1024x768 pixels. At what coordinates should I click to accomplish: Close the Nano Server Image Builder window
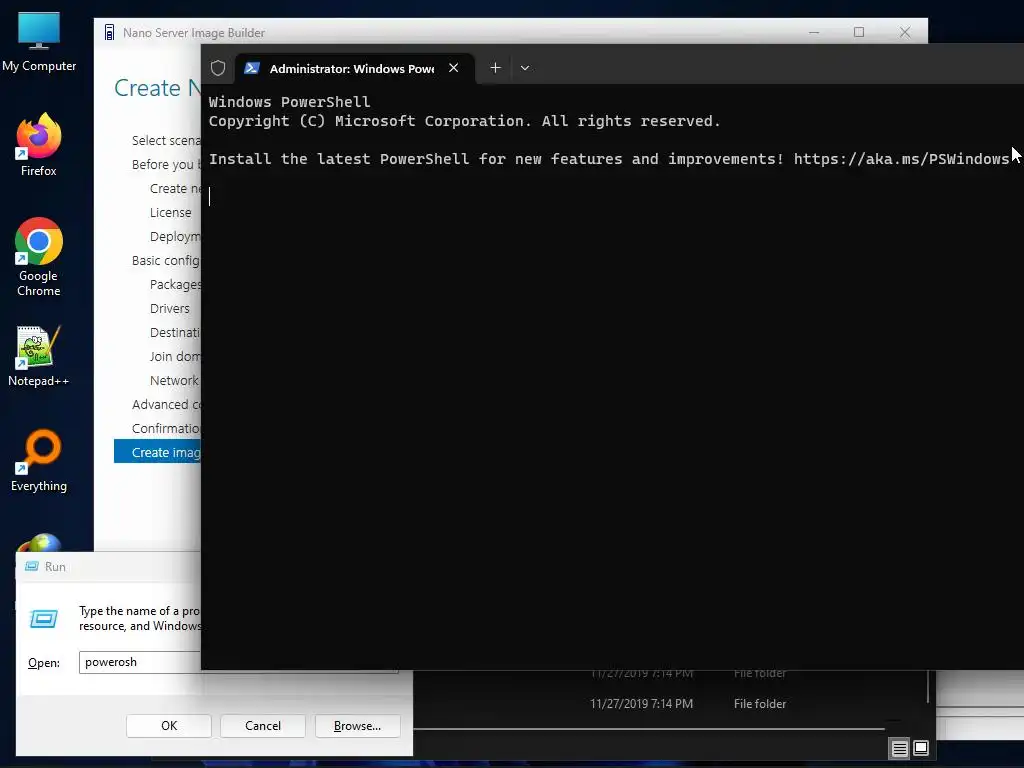pos(904,32)
